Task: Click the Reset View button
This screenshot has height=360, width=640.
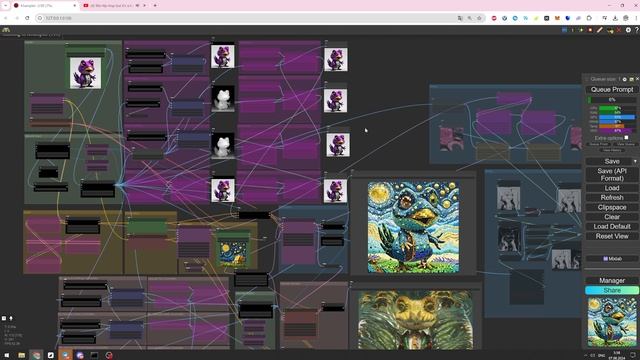Action: point(612,236)
